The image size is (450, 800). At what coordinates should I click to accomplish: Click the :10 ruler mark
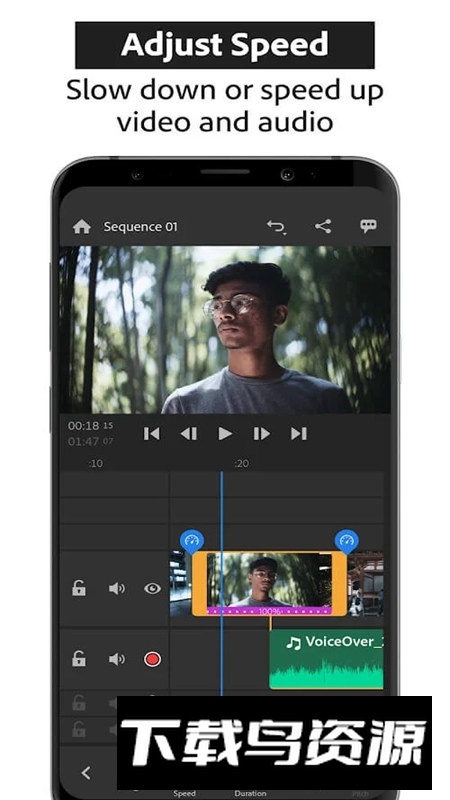click(95, 463)
